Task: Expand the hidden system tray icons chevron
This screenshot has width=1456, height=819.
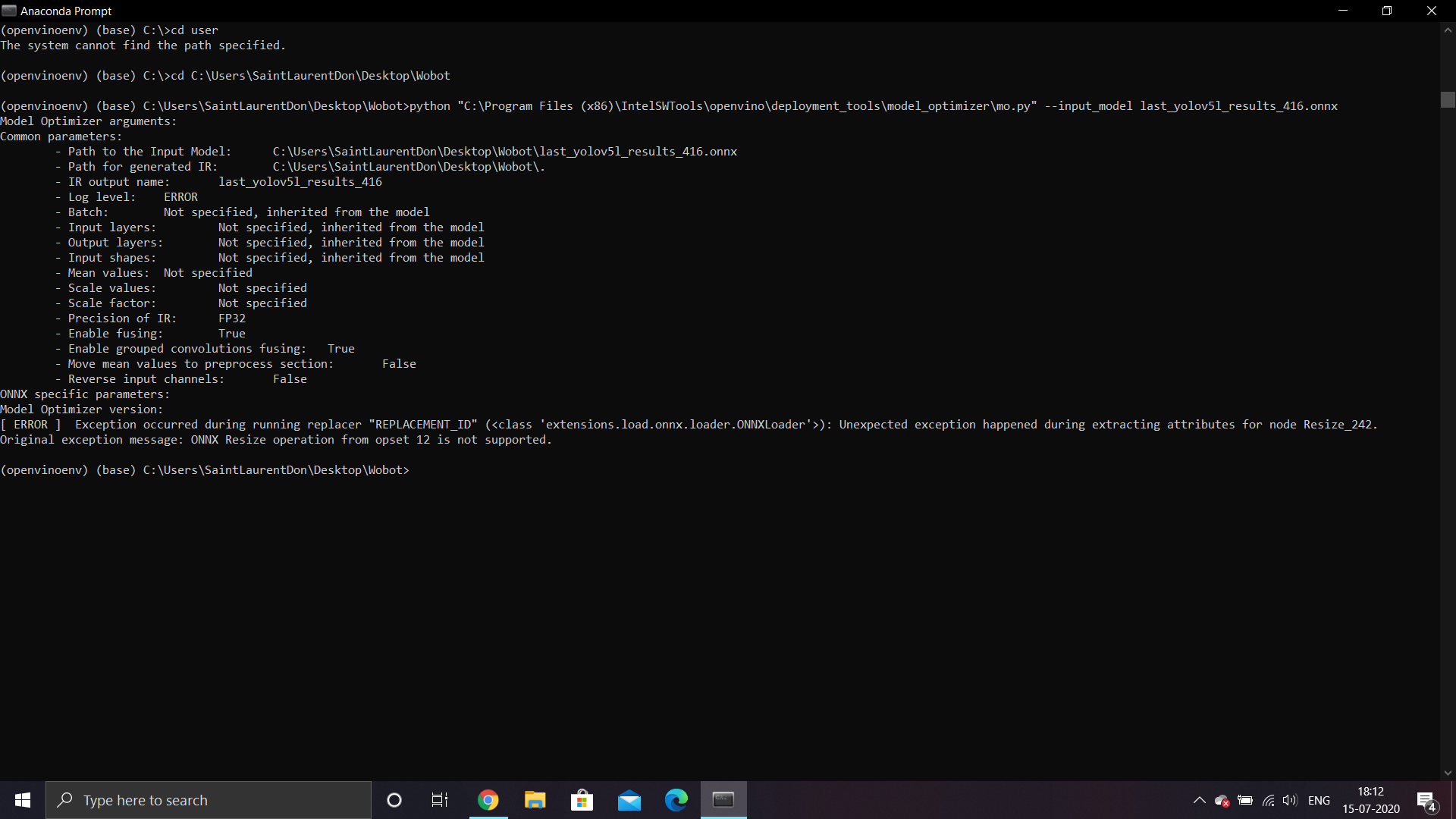Action: 1199,800
